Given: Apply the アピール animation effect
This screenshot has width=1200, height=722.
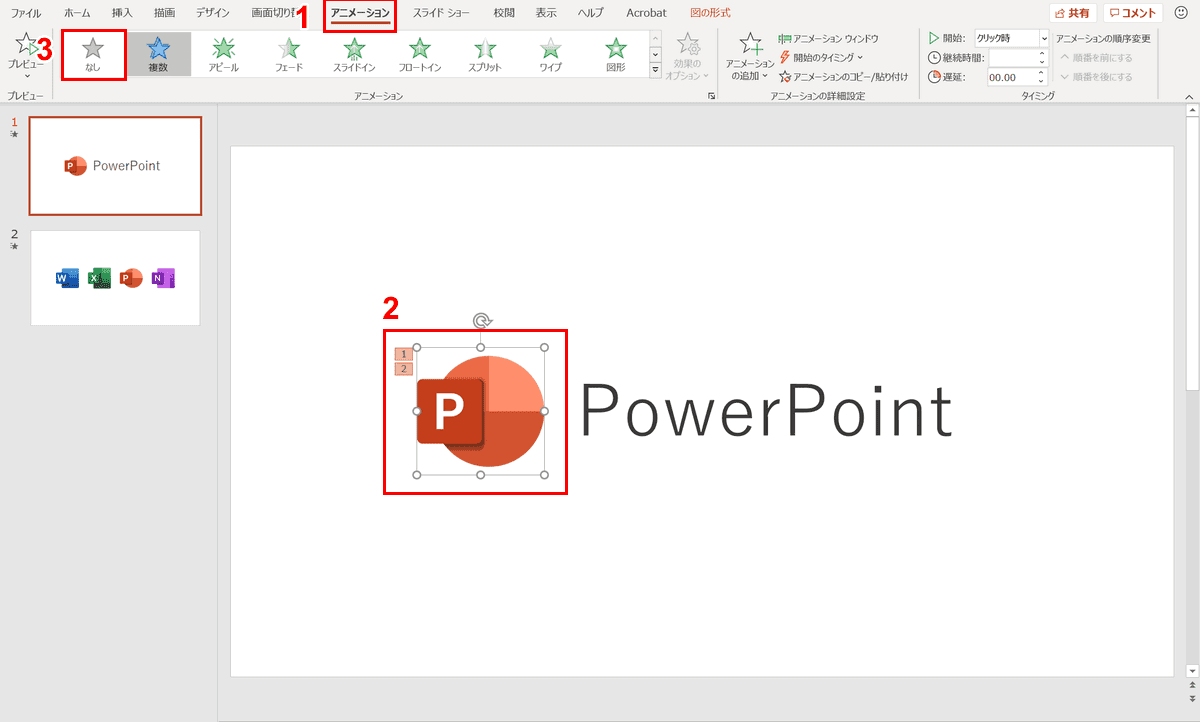Looking at the screenshot, I should pyautogui.click(x=223, y=55).
